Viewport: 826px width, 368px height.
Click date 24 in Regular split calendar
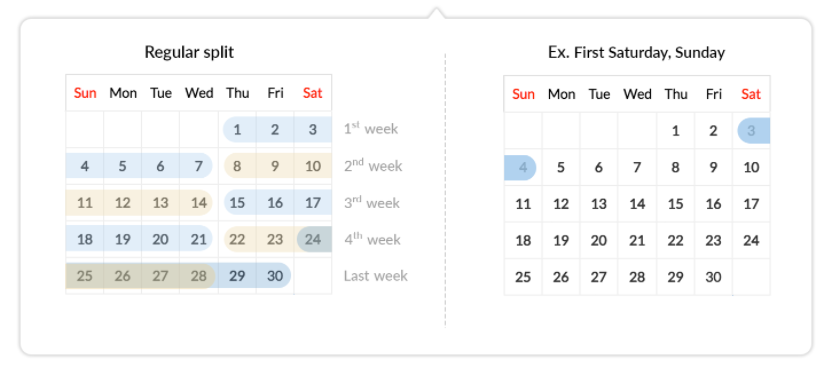(313, 240)
